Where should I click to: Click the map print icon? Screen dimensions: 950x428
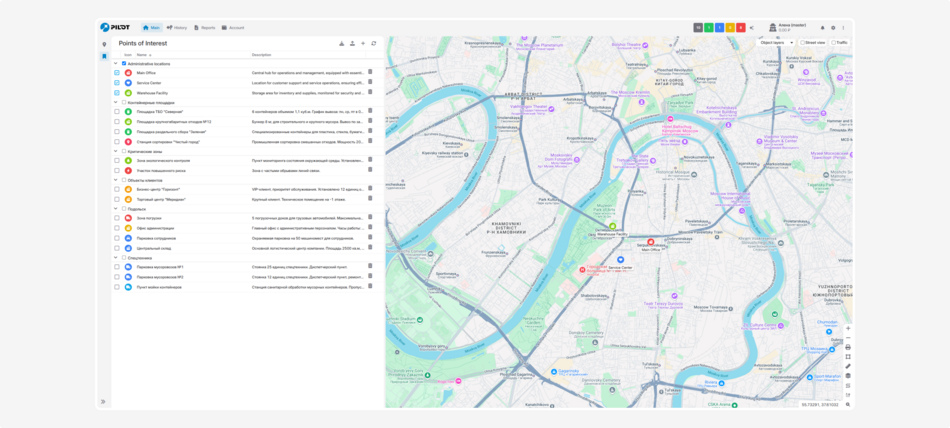[x=848, y=347]
